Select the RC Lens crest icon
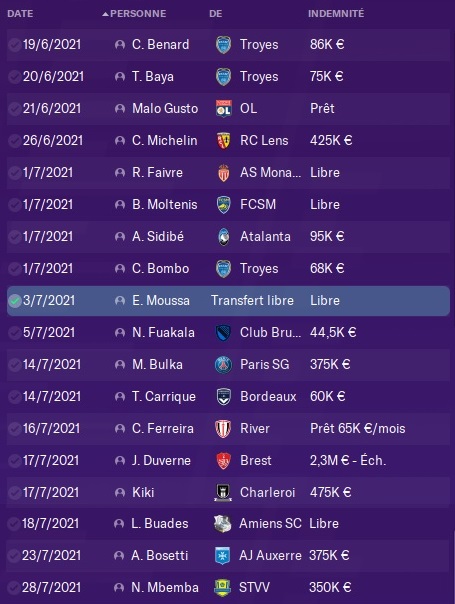This screenshot has height=604, width=455. pyautogui.click(x=223, y=141)
